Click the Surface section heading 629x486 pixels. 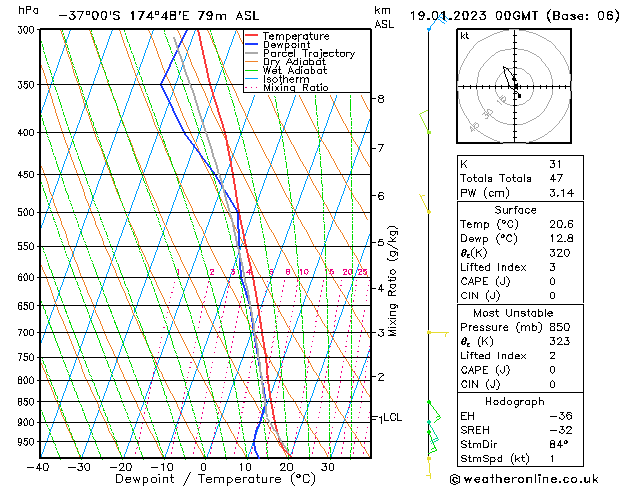515,210
